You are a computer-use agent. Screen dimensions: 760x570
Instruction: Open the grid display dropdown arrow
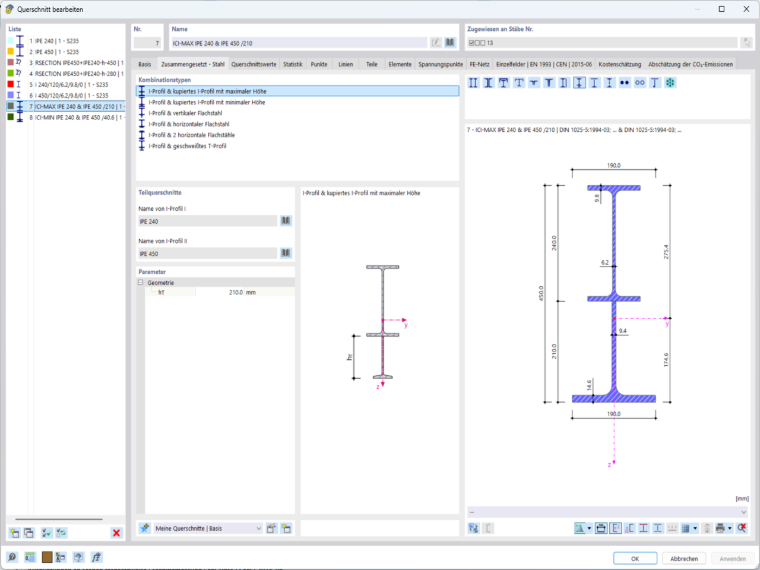[695, 528]
